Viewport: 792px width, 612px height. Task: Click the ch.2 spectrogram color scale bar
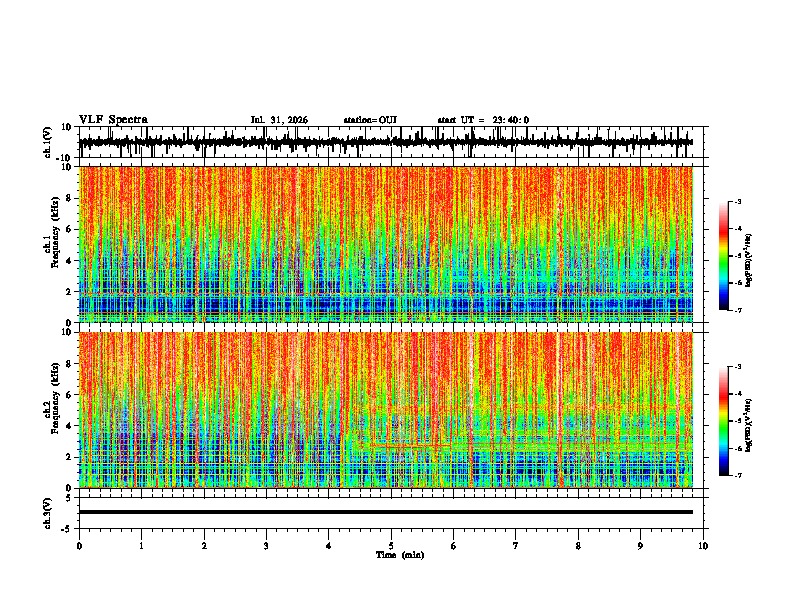(x=724, y=421)
